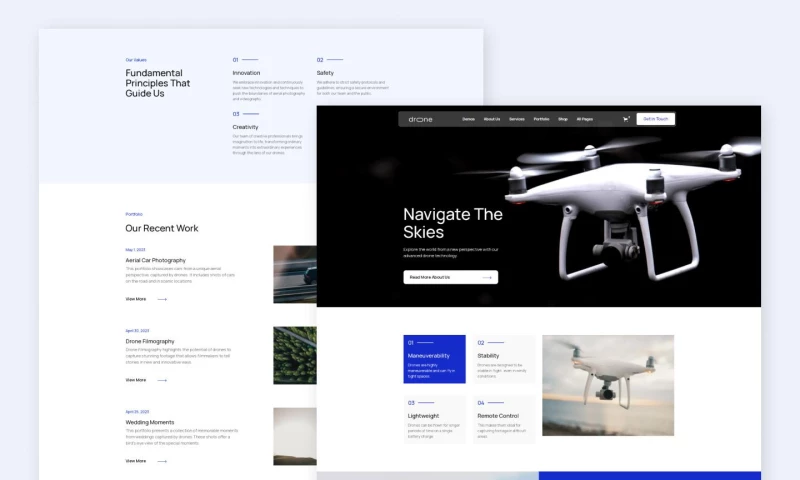Screen dimensions: 800x480
Task: Click the Our Recent Work heading
Action: tap(162, 229)
